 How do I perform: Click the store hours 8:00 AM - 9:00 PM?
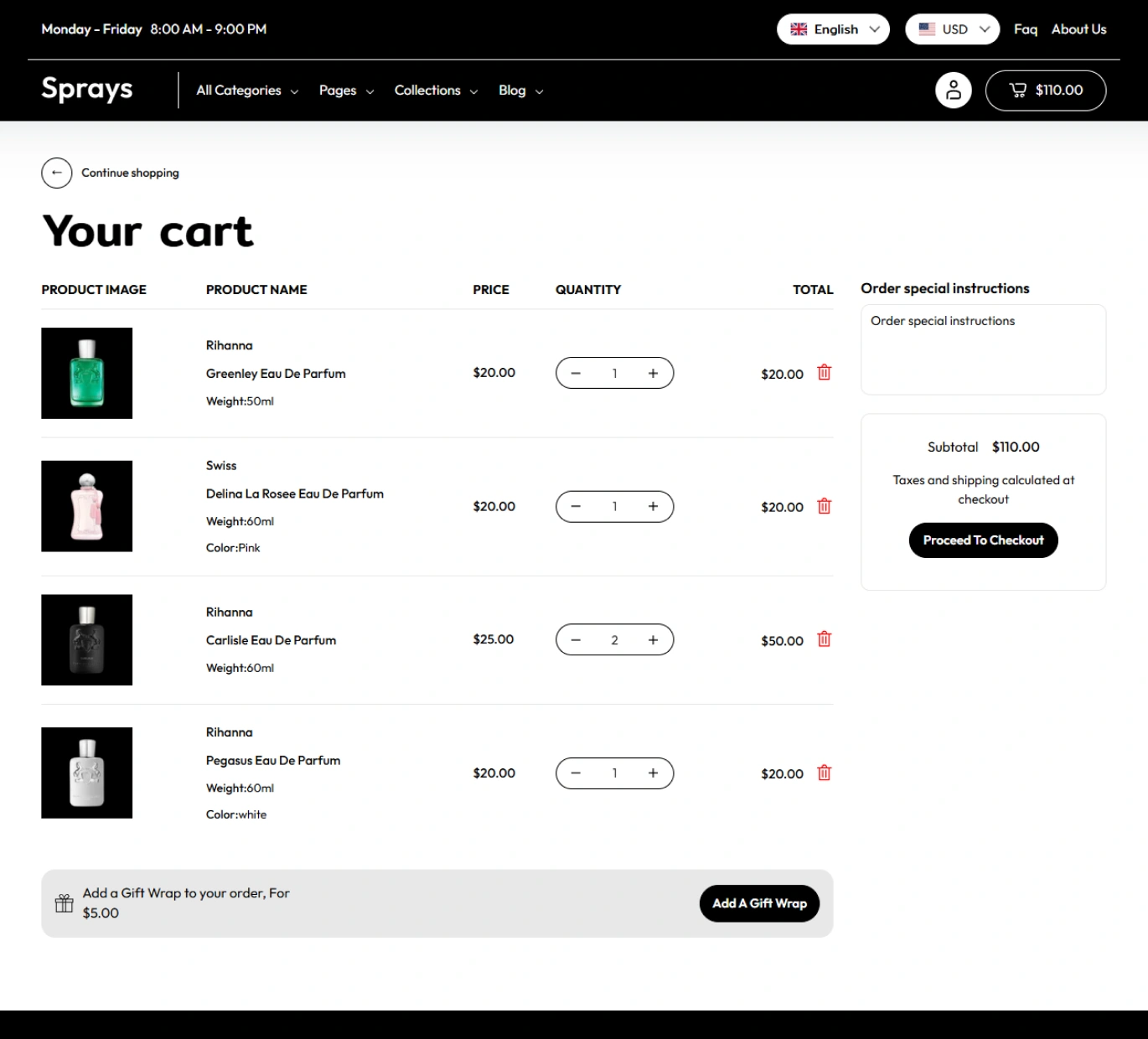click(209, 29)
